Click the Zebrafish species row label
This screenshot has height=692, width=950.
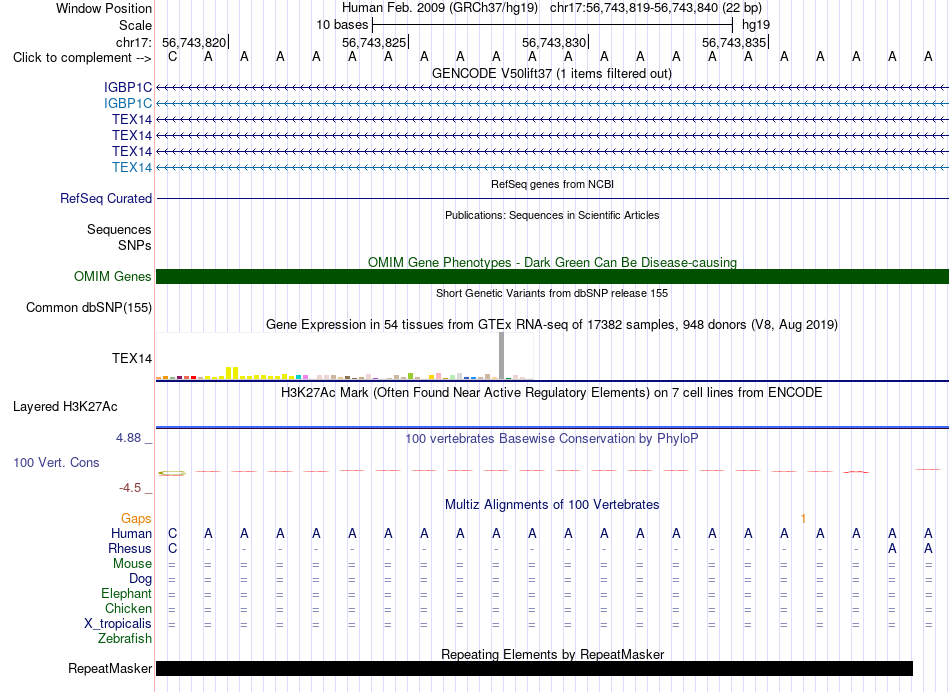click(125, 638)
